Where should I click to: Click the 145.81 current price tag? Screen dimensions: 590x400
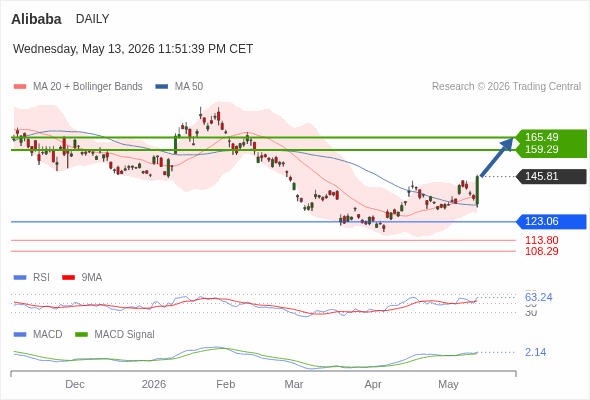(552, 176)
